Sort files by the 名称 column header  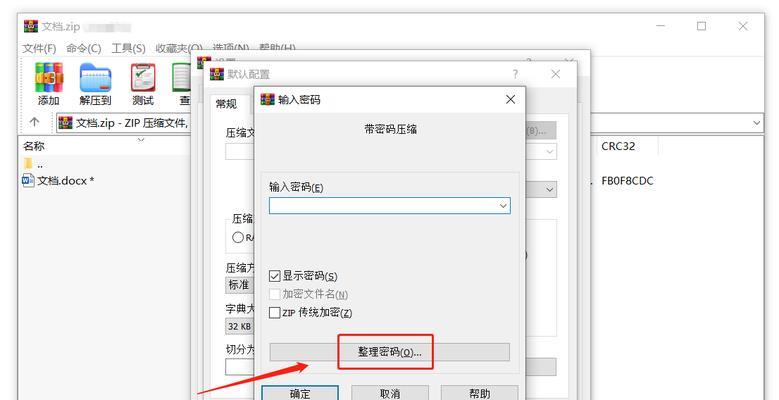(x=34, y=146)
